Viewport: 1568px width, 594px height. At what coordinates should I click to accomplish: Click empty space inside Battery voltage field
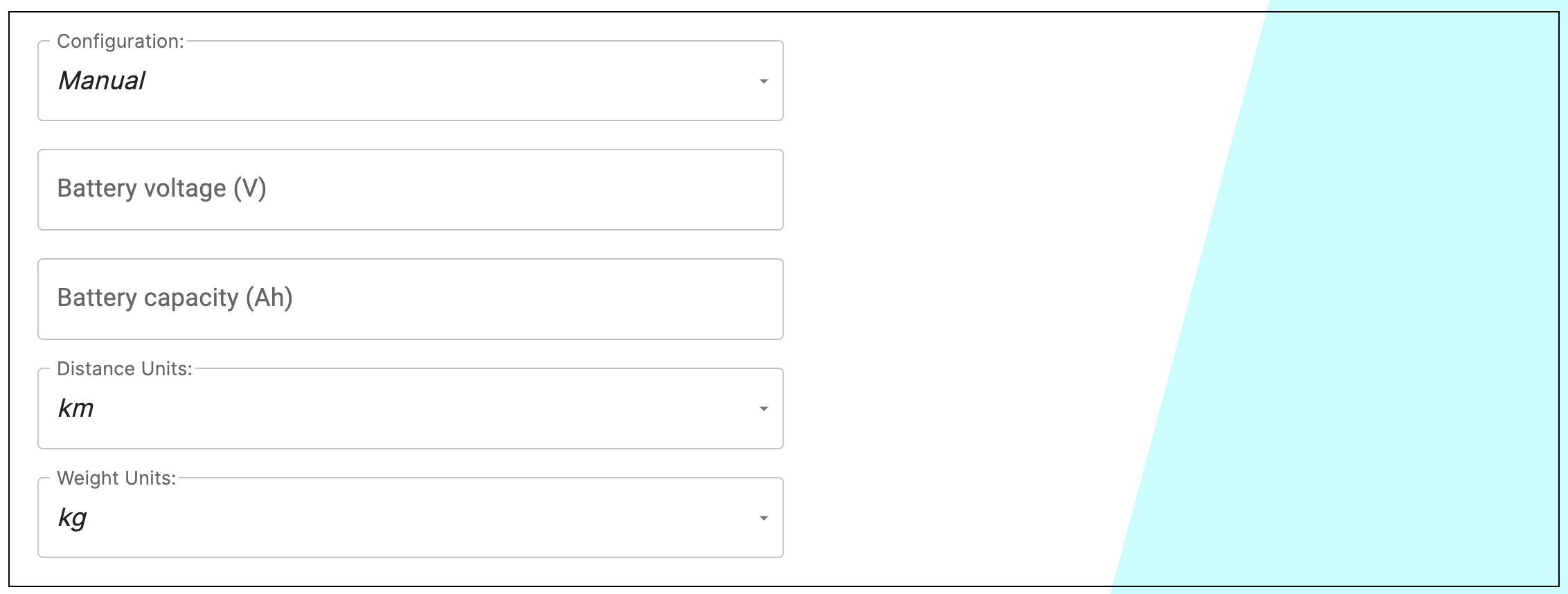coord(554,190)
